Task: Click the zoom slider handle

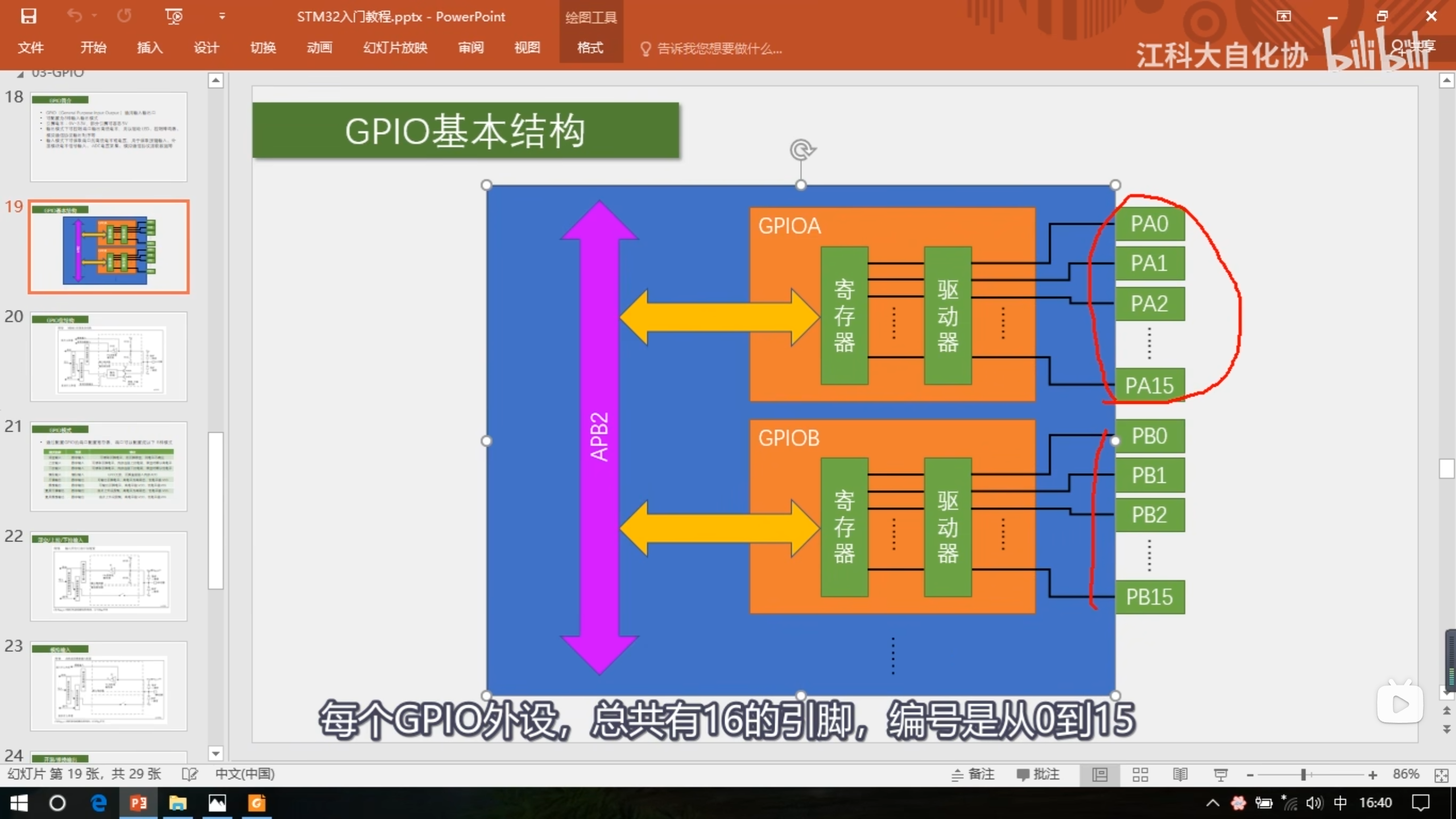Action: pyautogui.click(x=1303, y=775)
